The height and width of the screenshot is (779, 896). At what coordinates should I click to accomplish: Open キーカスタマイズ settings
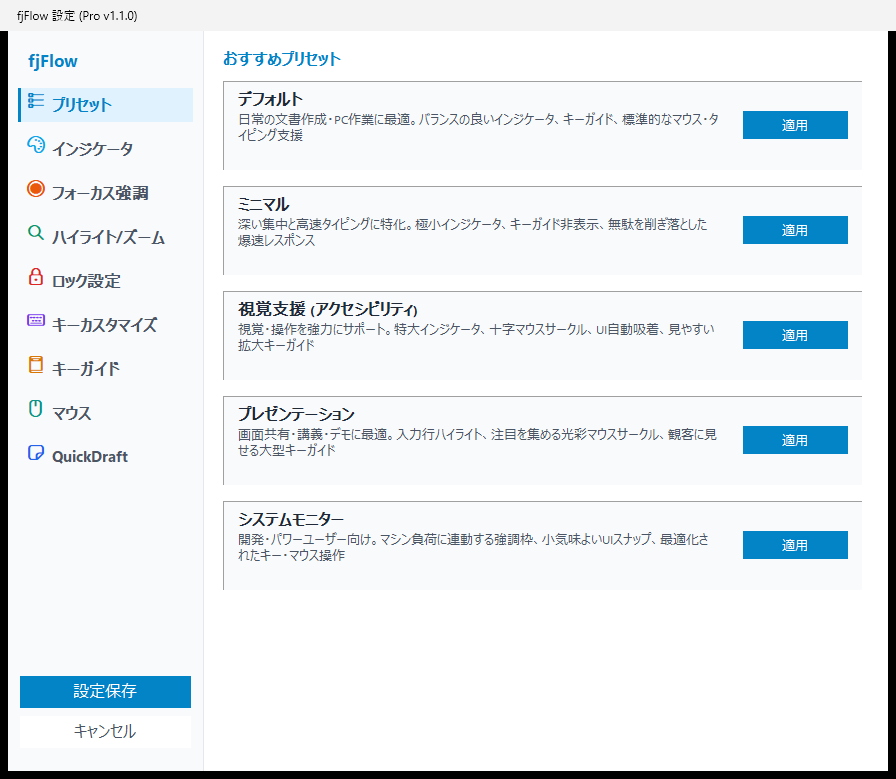pos(106,325)
